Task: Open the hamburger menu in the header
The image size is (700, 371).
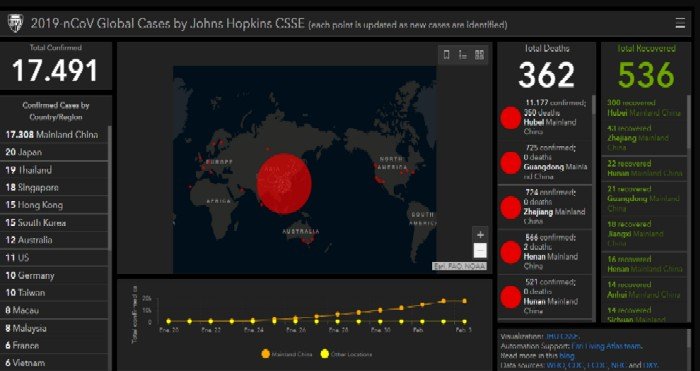Action: (x=680, y=23)
